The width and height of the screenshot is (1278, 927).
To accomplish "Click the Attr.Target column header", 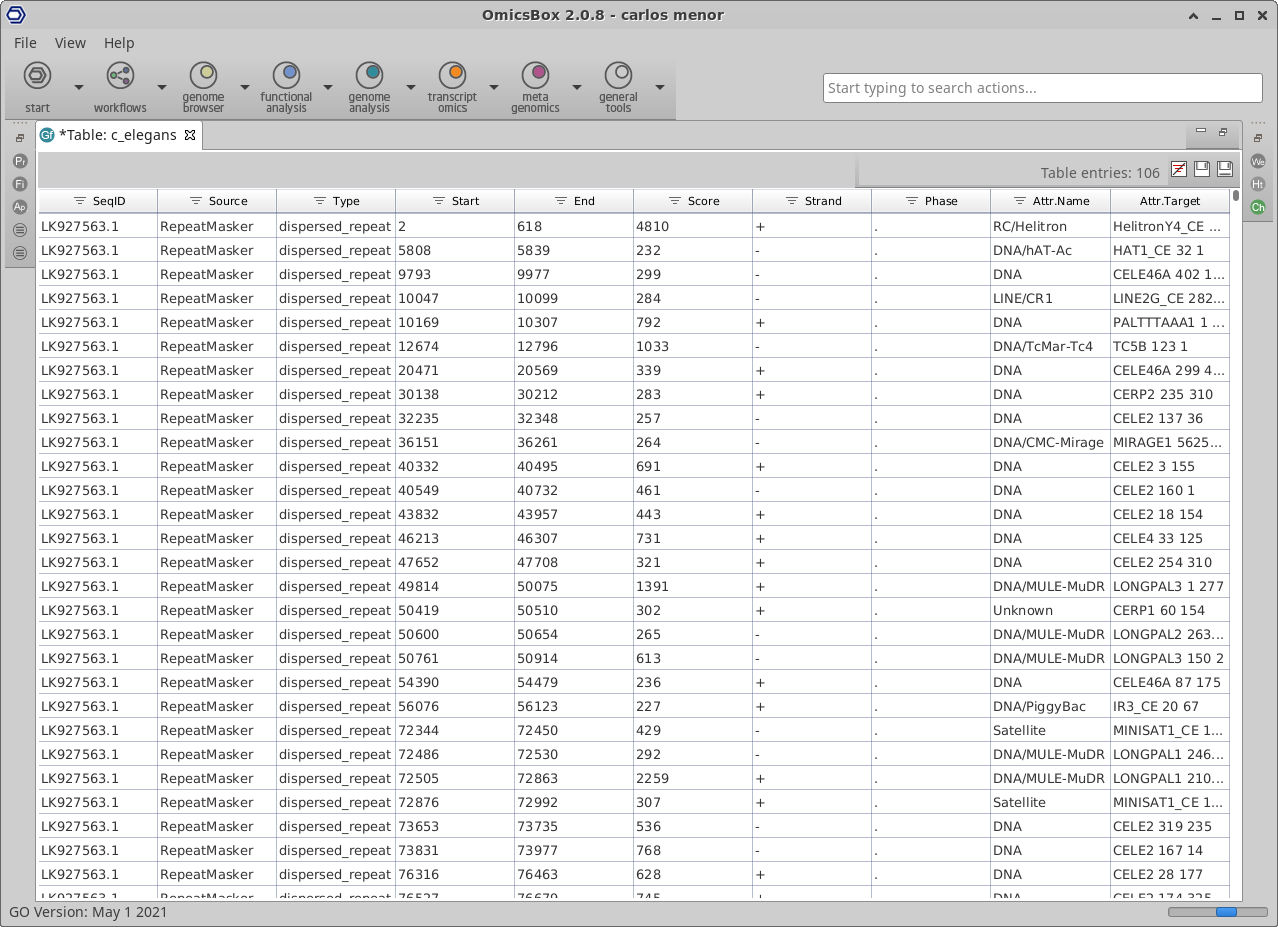I will point(1169,201).
